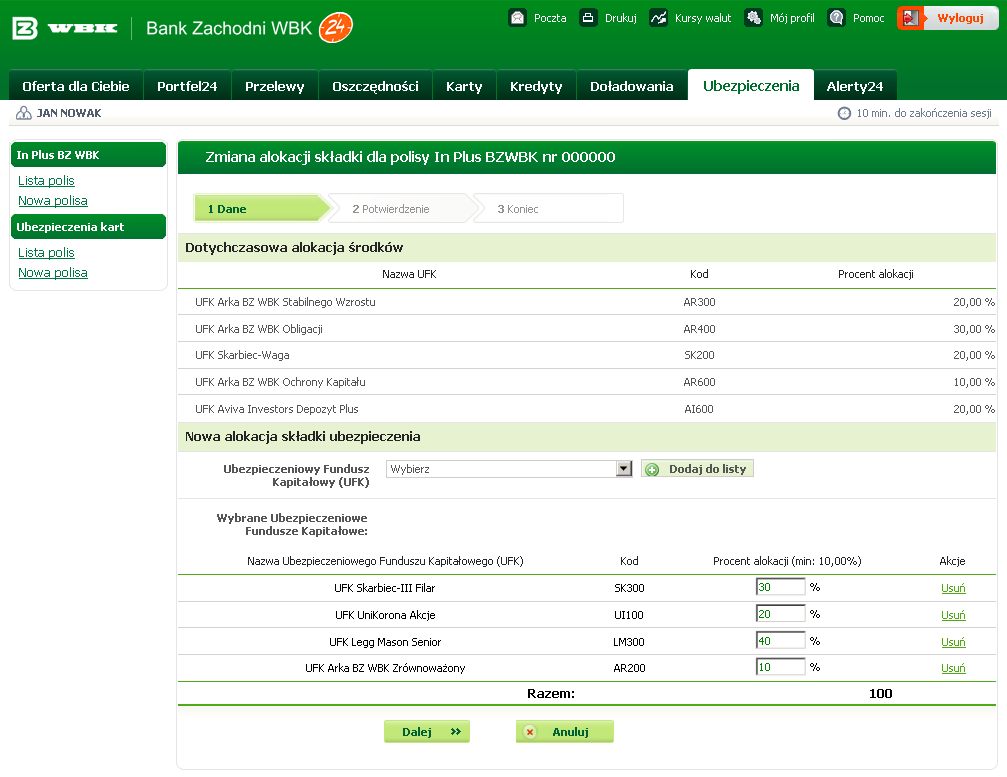Open the Doładowania tab
Image resolution: width=1007 pixels, height=777 pixels.
[631, 86]
